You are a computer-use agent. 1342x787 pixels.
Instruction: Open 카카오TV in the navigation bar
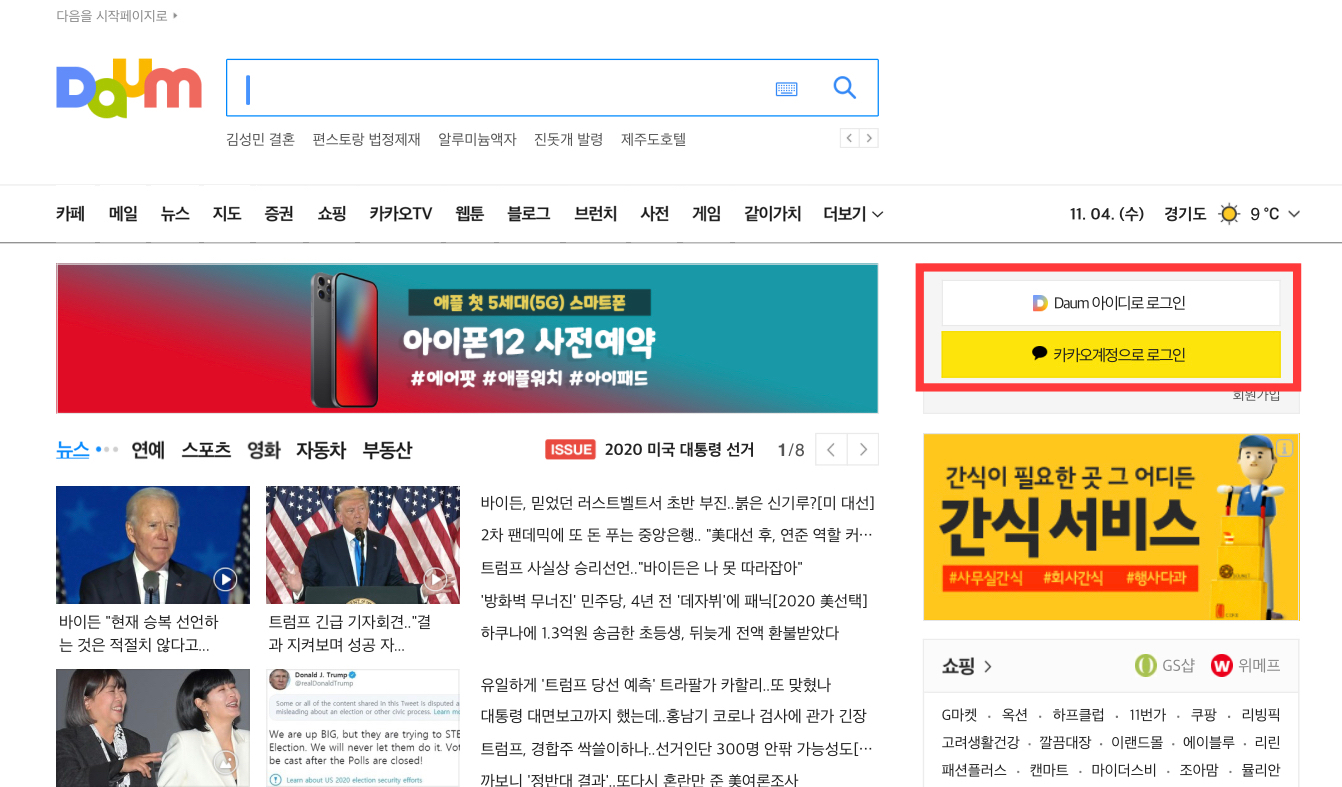point(401,214)
